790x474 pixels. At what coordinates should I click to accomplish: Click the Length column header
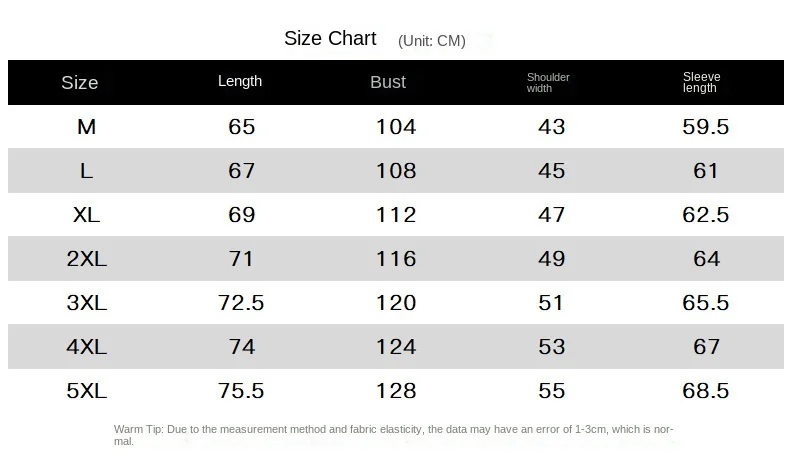pyautogui.click(x=240, y=81)
